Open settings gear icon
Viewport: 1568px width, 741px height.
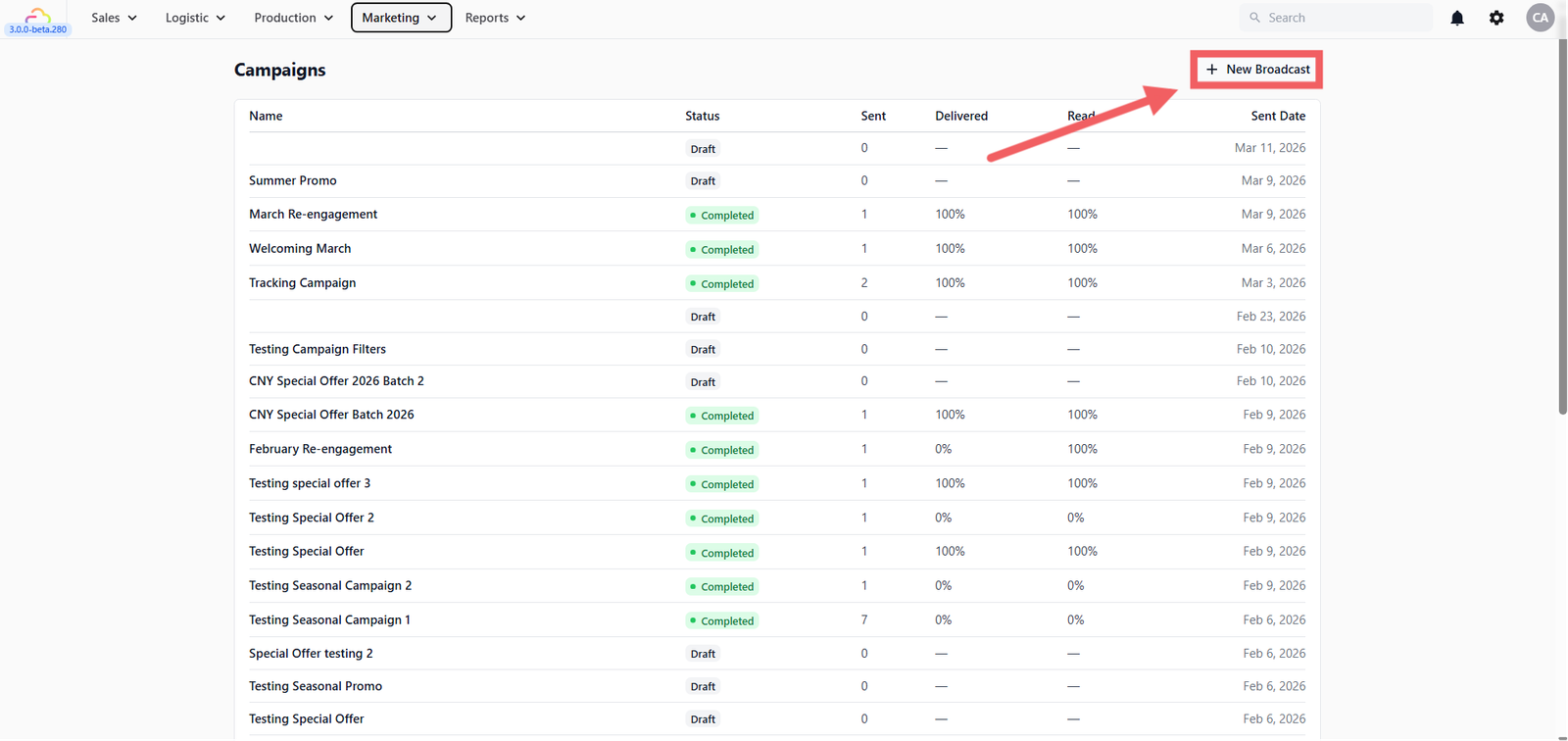pyautogui.click(x=1496, y=18)
